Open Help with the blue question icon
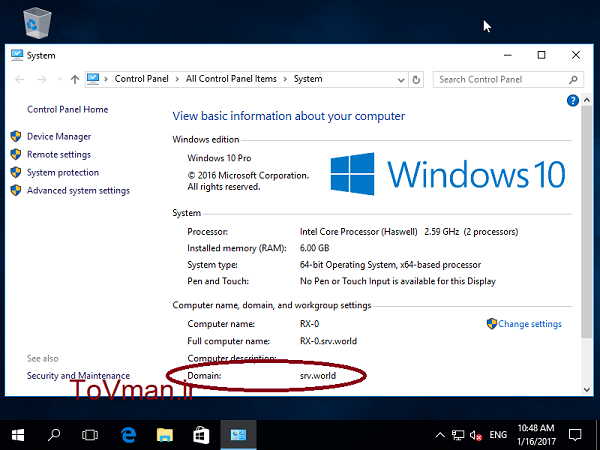Image resolution: width=600 pixels, height=450 pixels. pyautogui.click(x=572, y=101)
